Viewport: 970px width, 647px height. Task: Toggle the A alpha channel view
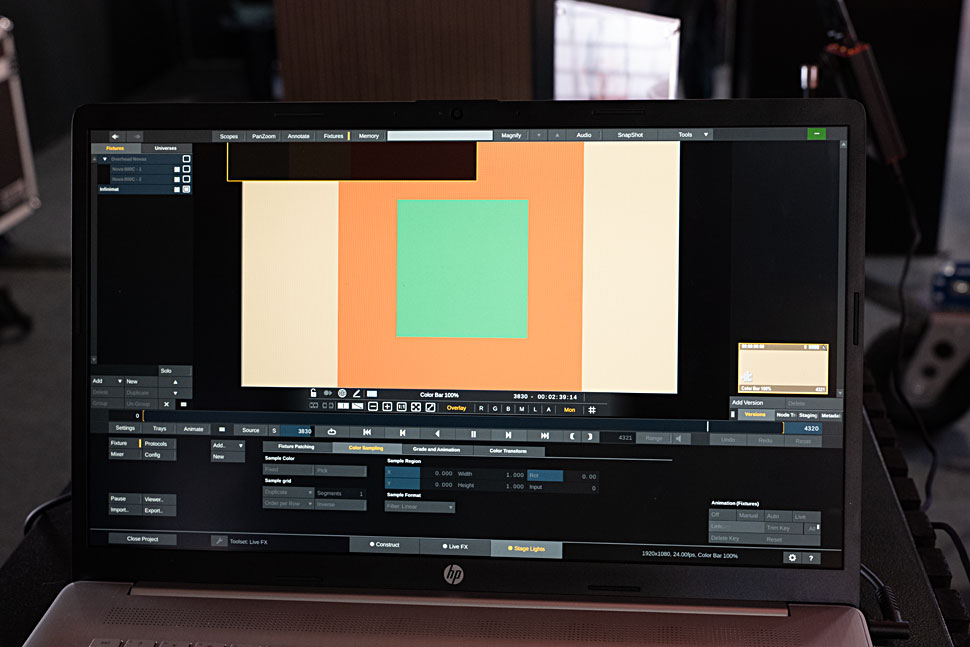click(549, 409)
